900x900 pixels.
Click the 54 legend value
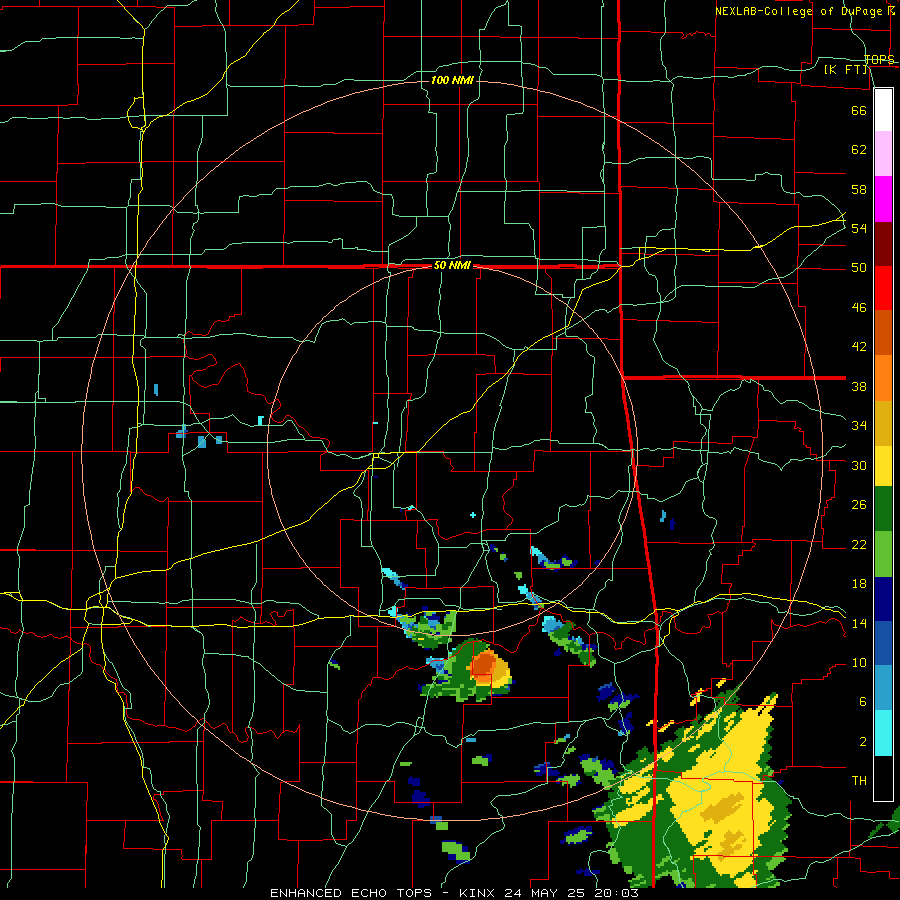click(859, 228)
